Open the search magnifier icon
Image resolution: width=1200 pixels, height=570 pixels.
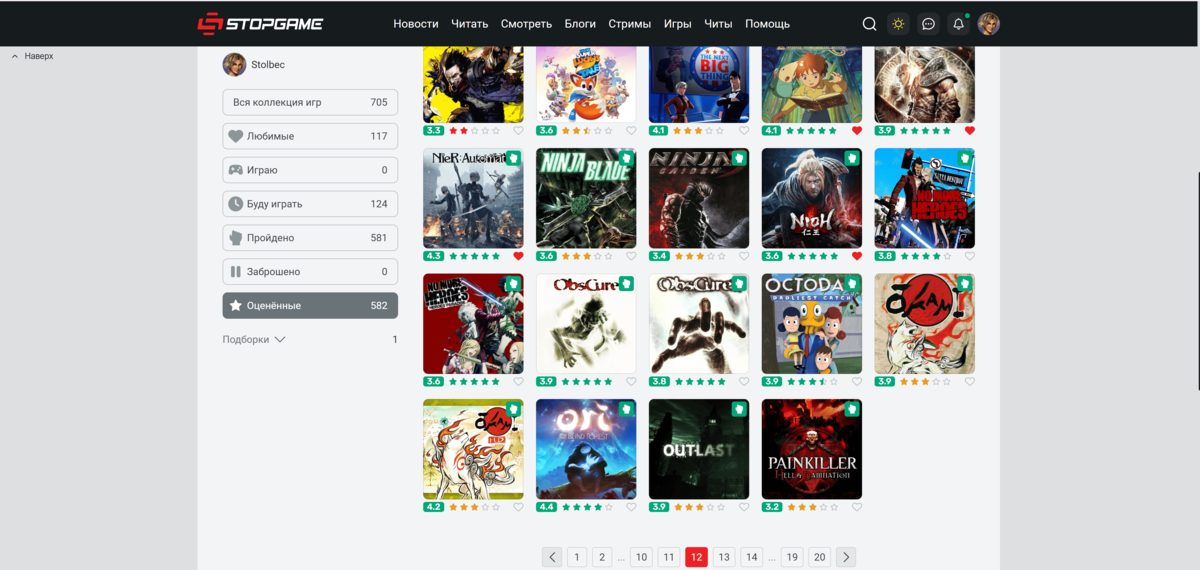pos(869,24)
